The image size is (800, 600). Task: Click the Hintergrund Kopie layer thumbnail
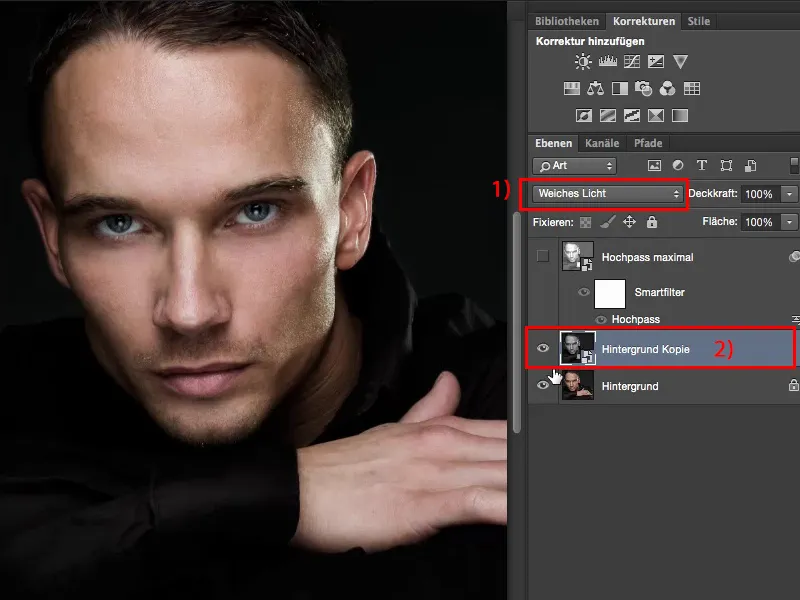point(578,348)
